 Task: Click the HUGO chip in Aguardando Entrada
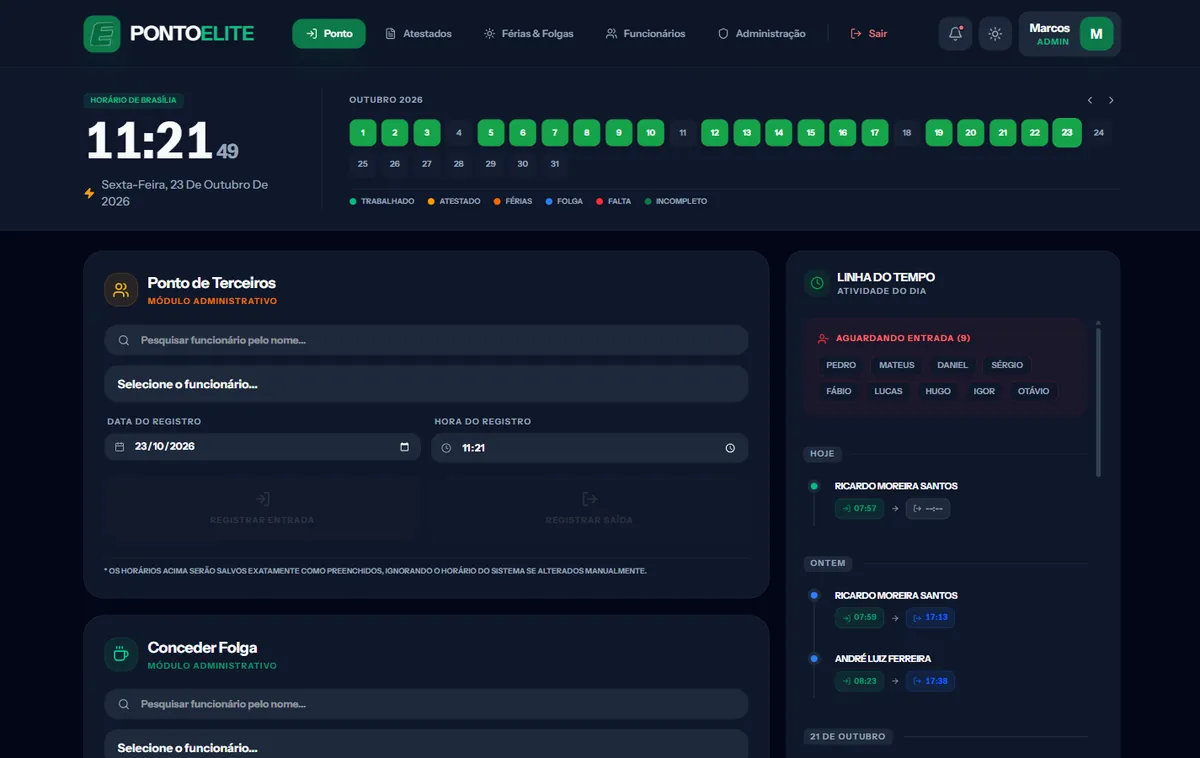point(938,391)
